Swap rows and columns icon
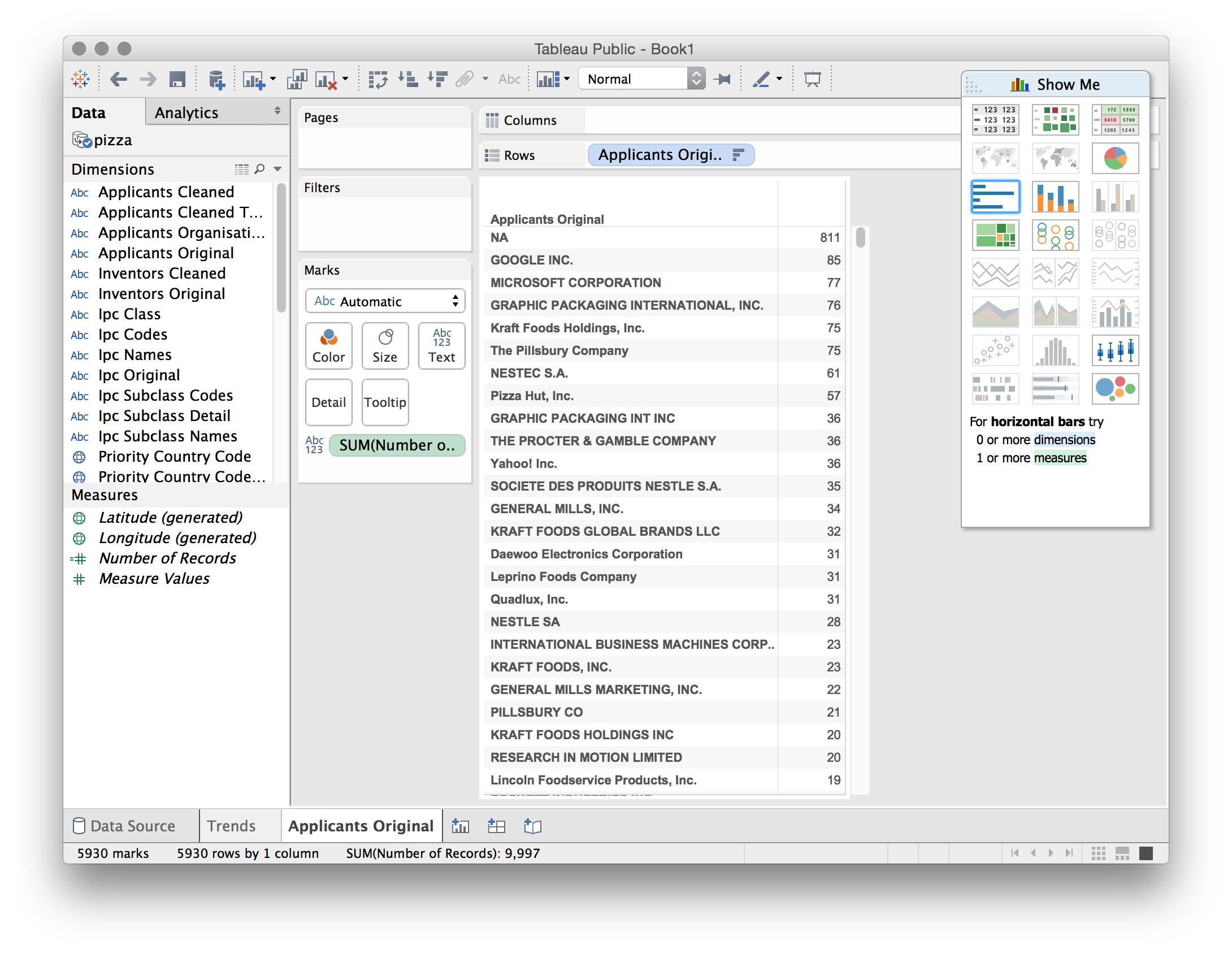This screenshot has height=954, width=1232. tap(378, 80)
